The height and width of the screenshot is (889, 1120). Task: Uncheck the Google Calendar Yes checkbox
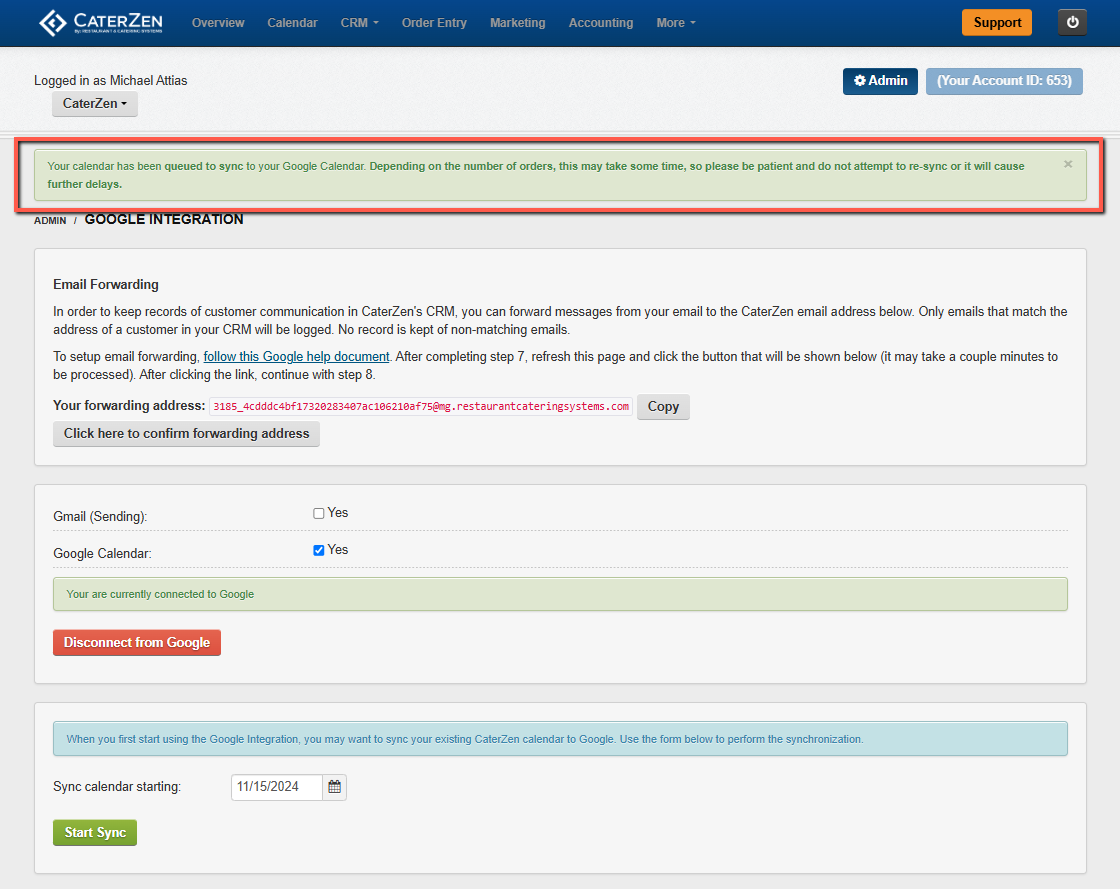[x=319, y=551]
